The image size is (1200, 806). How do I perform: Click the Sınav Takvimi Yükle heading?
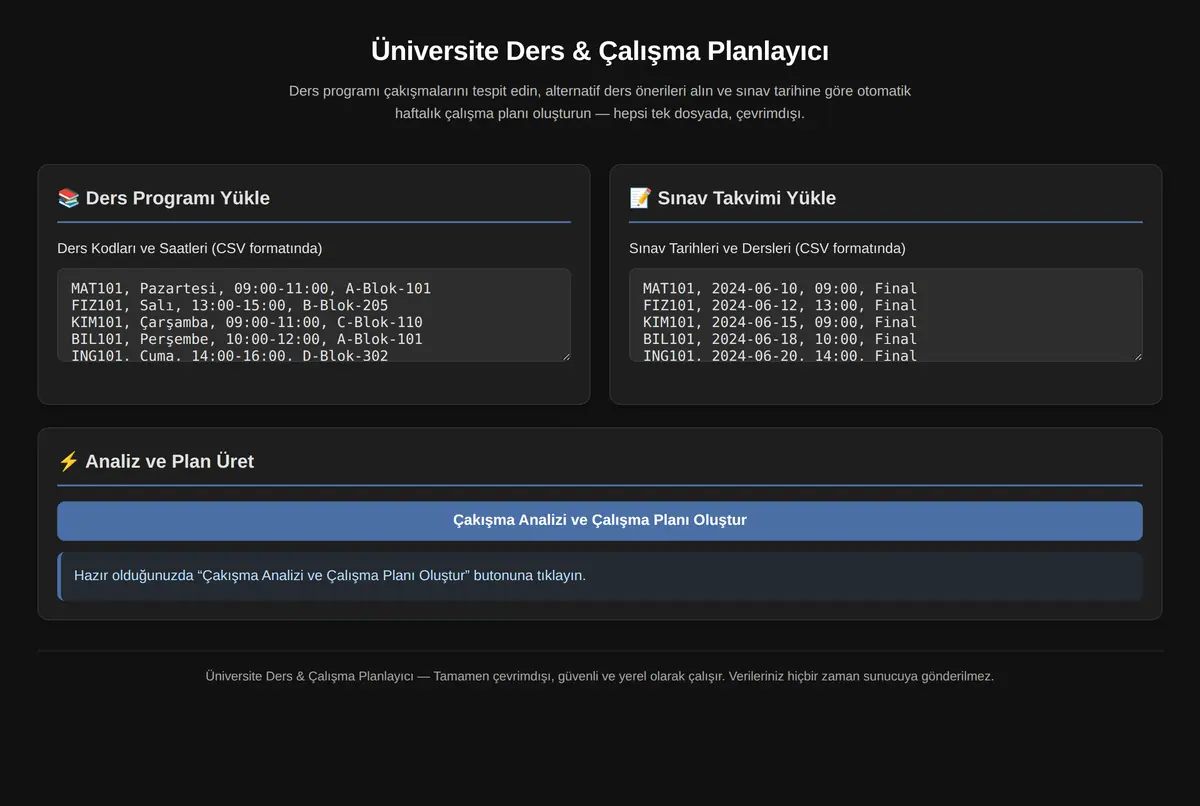(x=747, y=198)
